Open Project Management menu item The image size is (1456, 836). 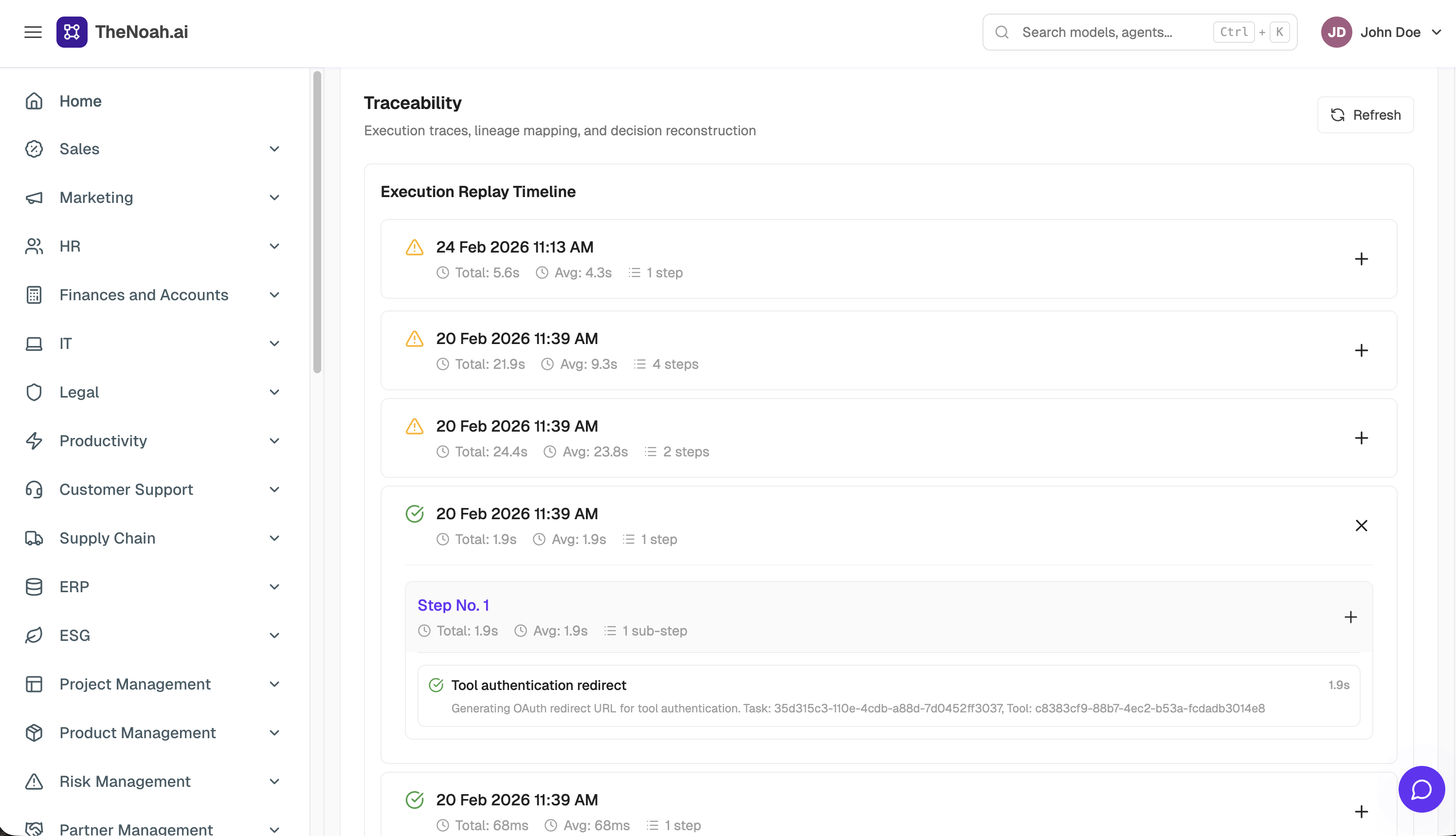click(x=154, y=684)
